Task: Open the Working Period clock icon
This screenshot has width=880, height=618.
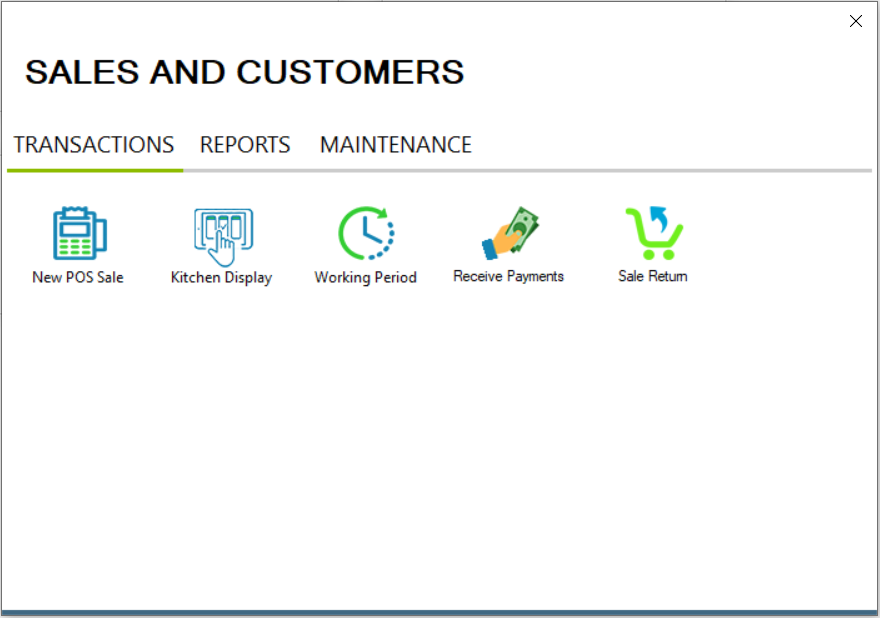Action: click(366, 233)
